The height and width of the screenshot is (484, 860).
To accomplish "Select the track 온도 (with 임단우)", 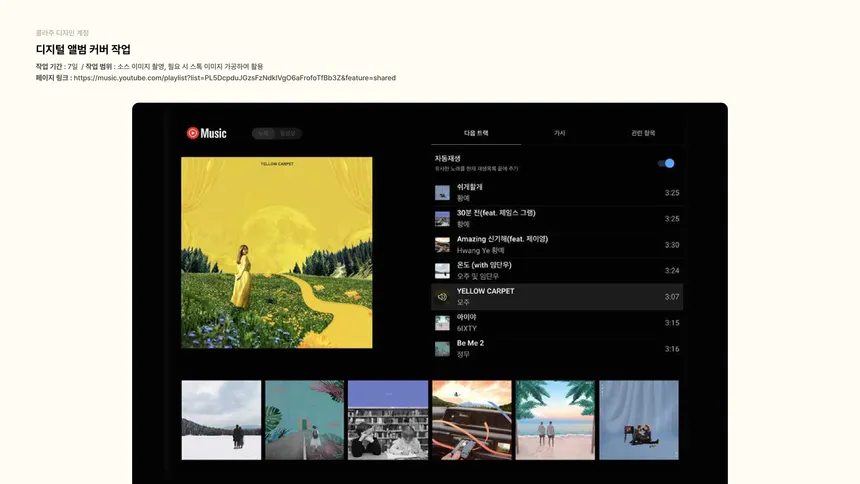I will pyautogui.click(x=484, y=265).
